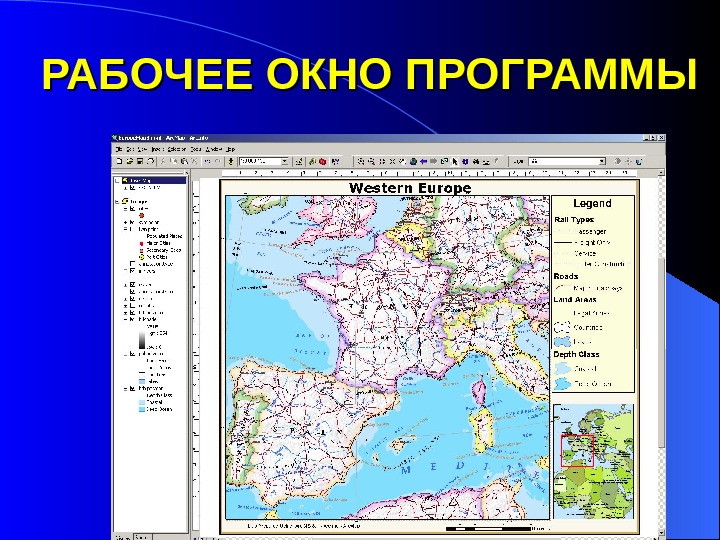Image resolution: width=720 pixels, height=540 pixels.
Task: Open the Editor toolbar icon after scale box
Action: (x=299, y=161)
